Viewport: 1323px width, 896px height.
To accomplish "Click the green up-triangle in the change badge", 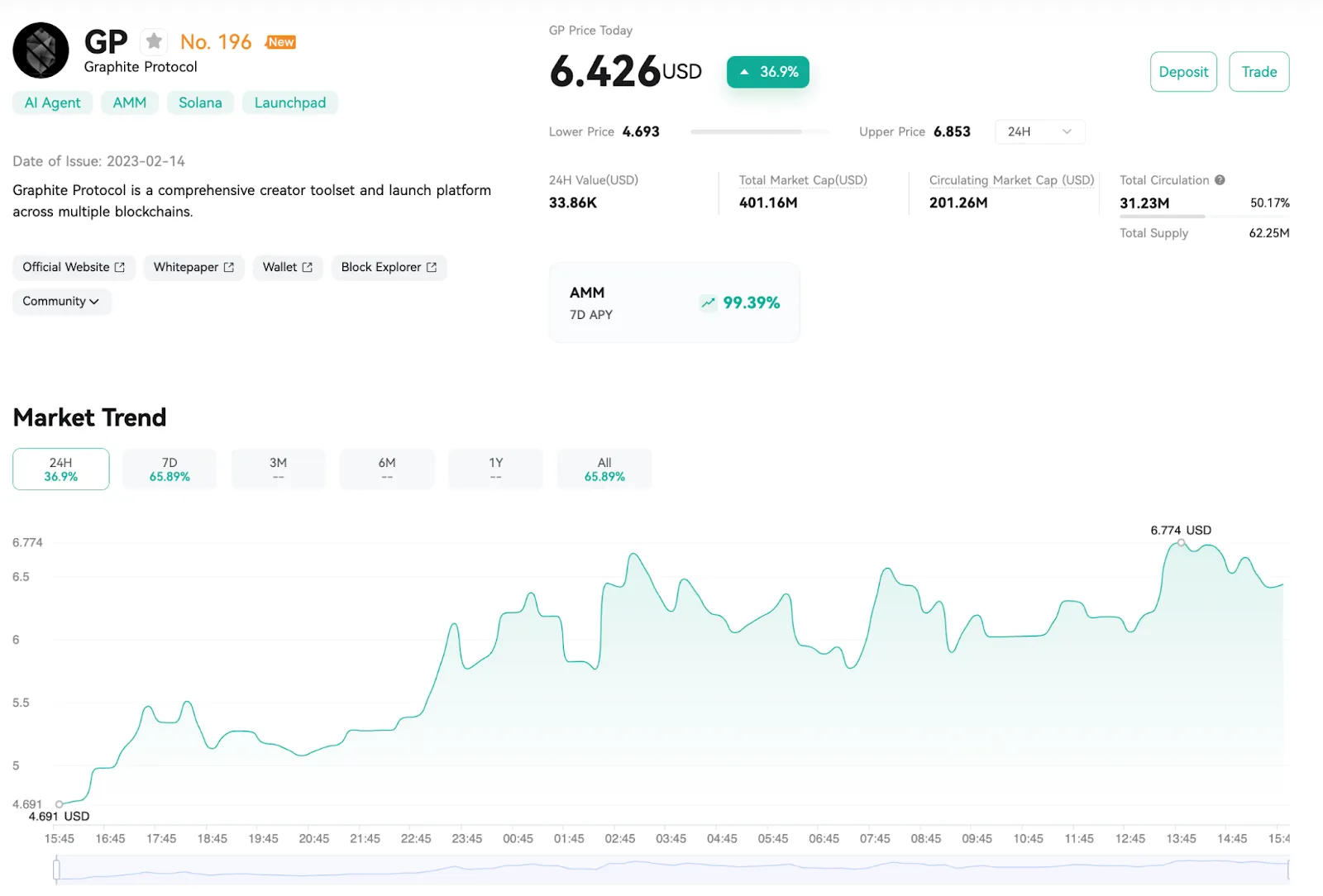I will click(x=744, y=72).
